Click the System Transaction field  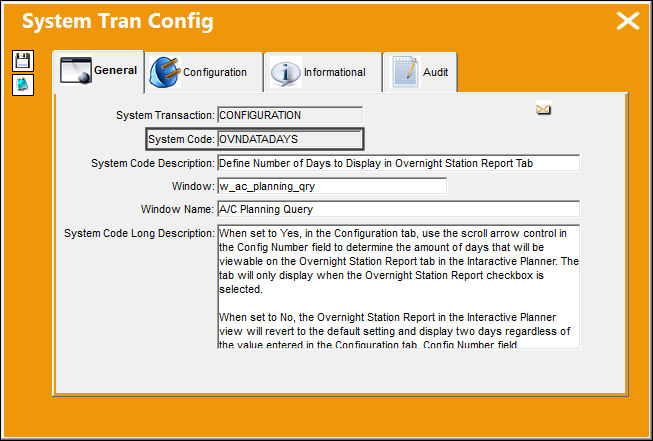(x=290, y=115)
